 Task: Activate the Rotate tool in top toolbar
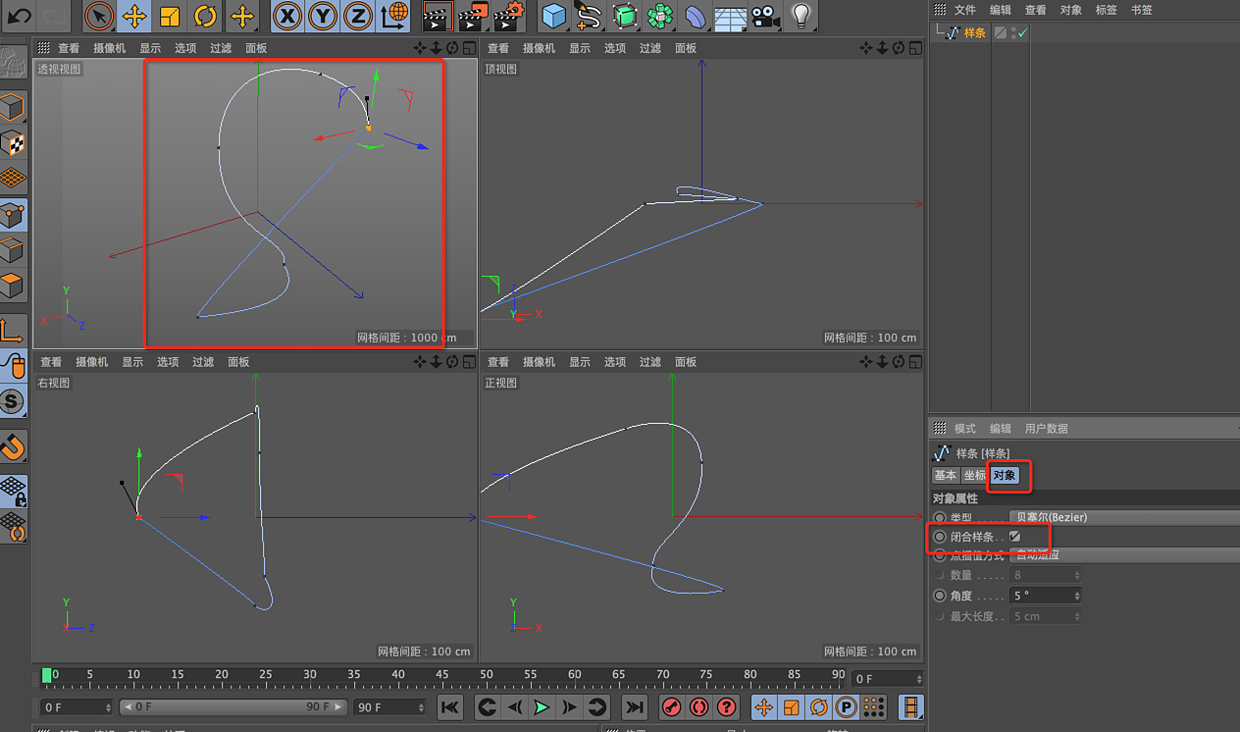pyautogui.click(x=206, y=15)
